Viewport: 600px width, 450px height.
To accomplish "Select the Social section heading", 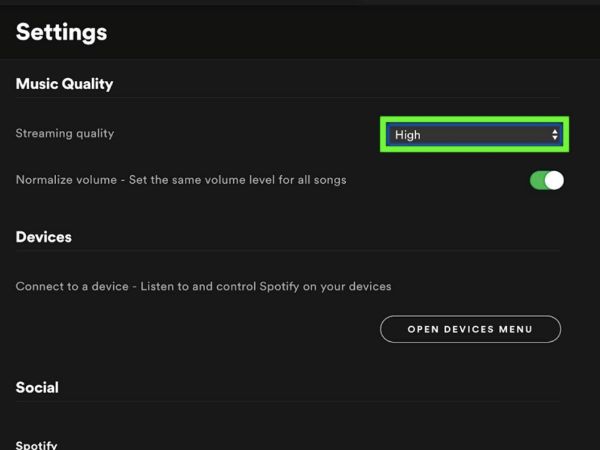I will pos(37,387).
